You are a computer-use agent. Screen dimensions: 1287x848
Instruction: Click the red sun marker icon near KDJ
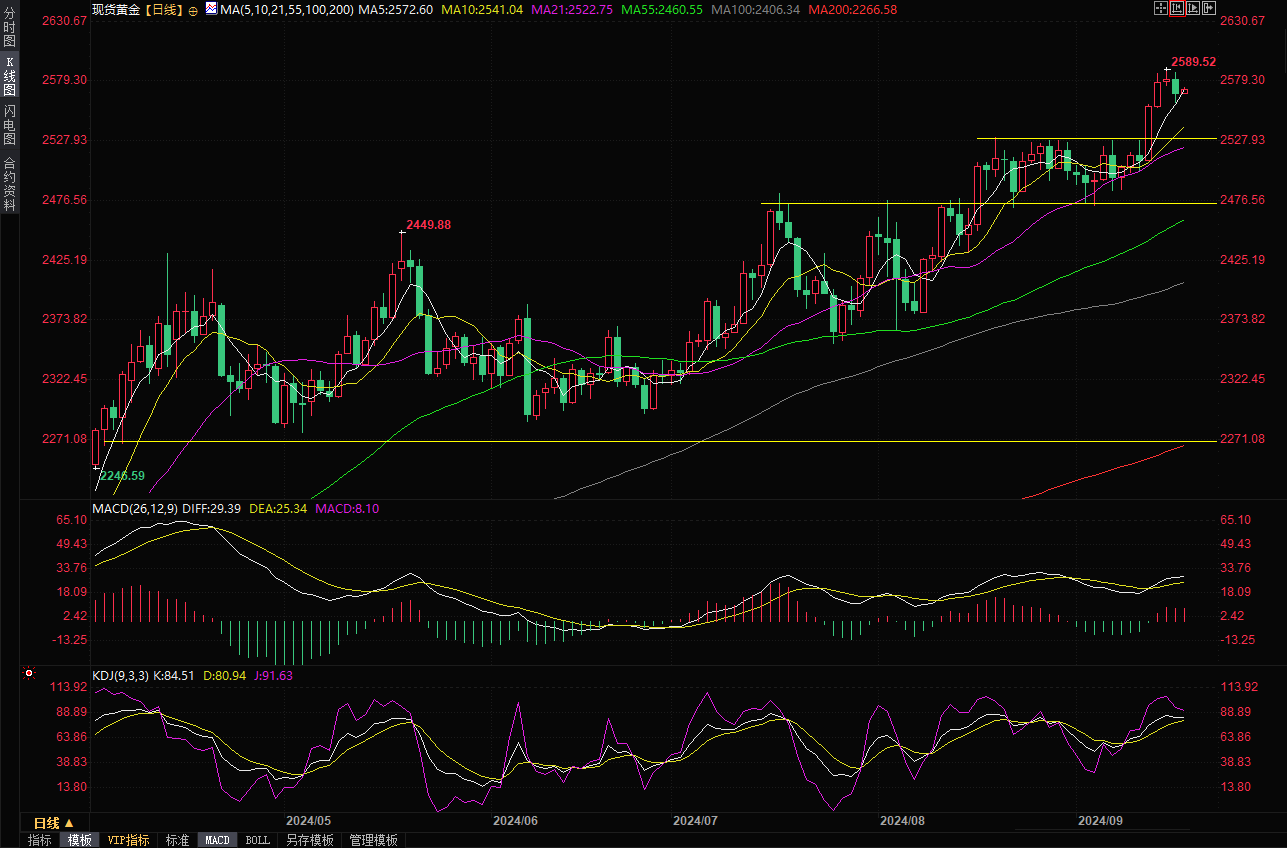tap(29, 675)
